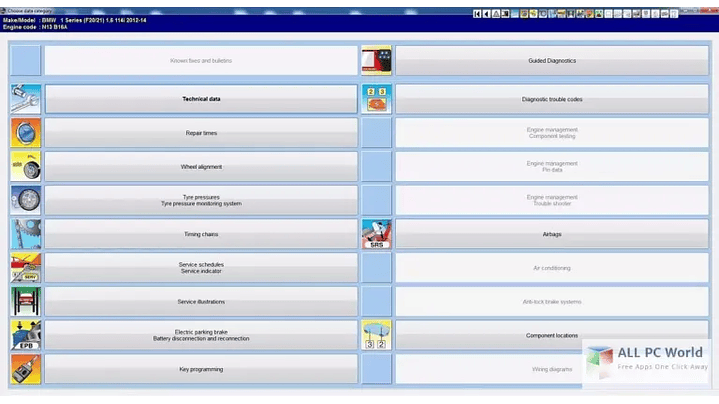
Task: Click the Diagnostic trouble codes icon
Action: (x=376, y=99)
